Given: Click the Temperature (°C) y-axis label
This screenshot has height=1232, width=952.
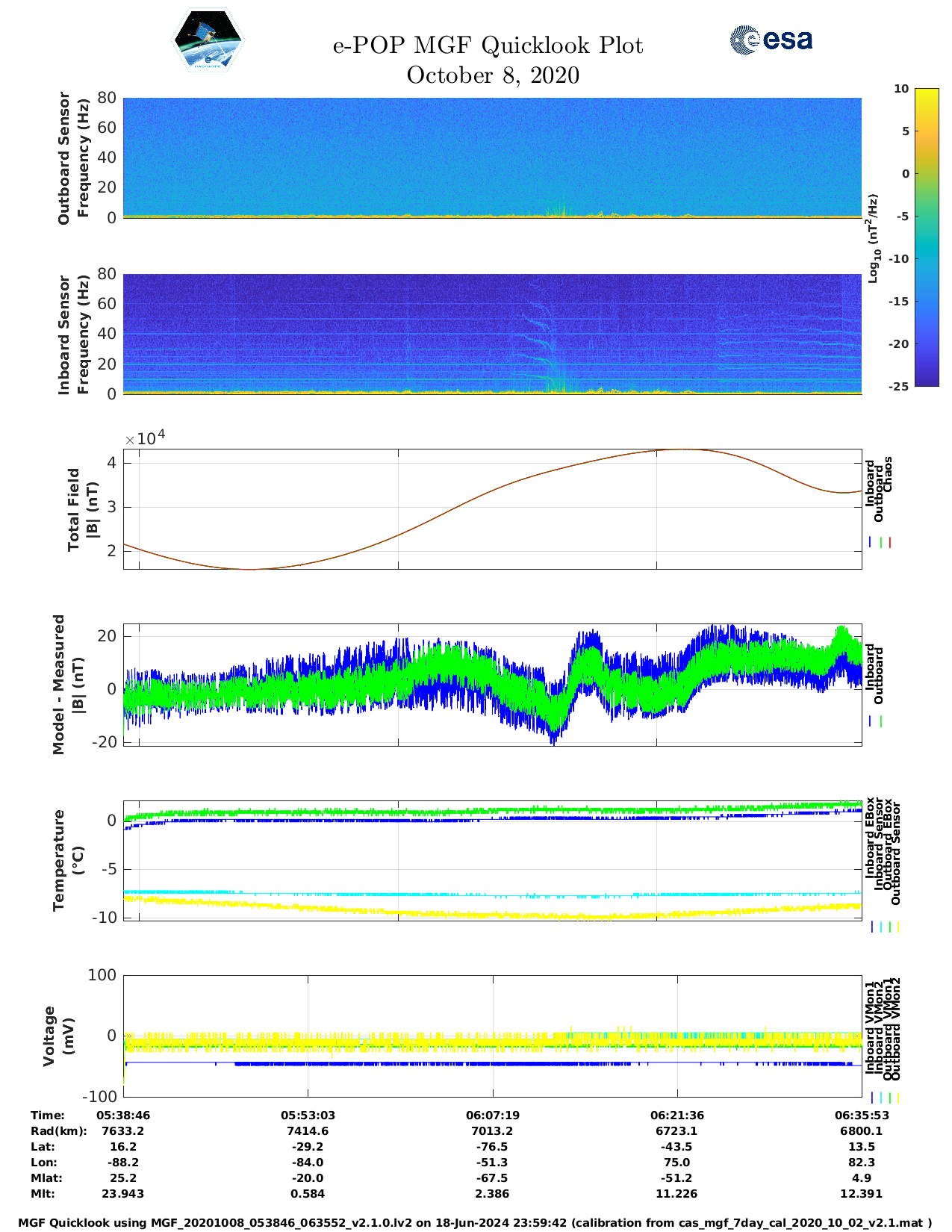Looking at the screenshot, I should tap(66, 860).
